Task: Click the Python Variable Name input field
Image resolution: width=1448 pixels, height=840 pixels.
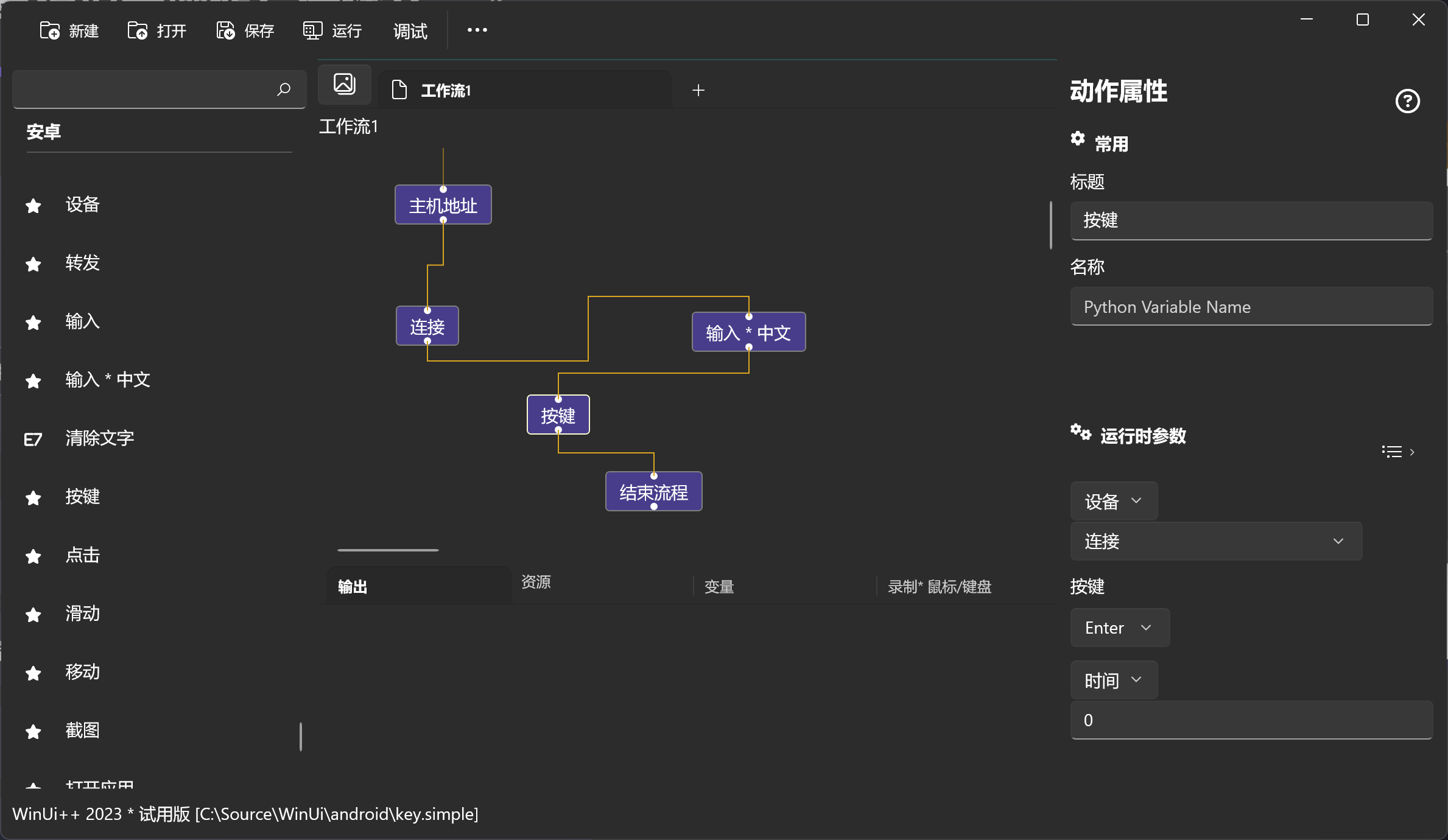Action: click(1251, 307)
